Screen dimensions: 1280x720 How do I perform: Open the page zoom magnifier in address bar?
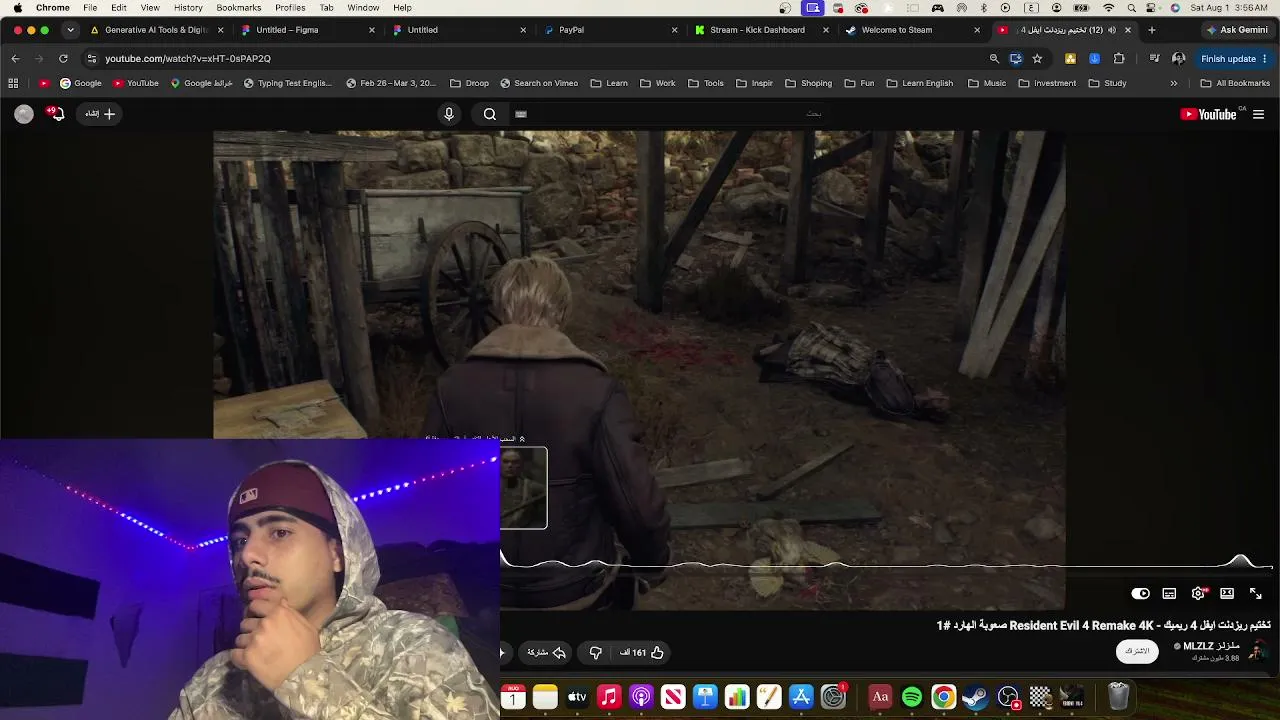(994, 58)
